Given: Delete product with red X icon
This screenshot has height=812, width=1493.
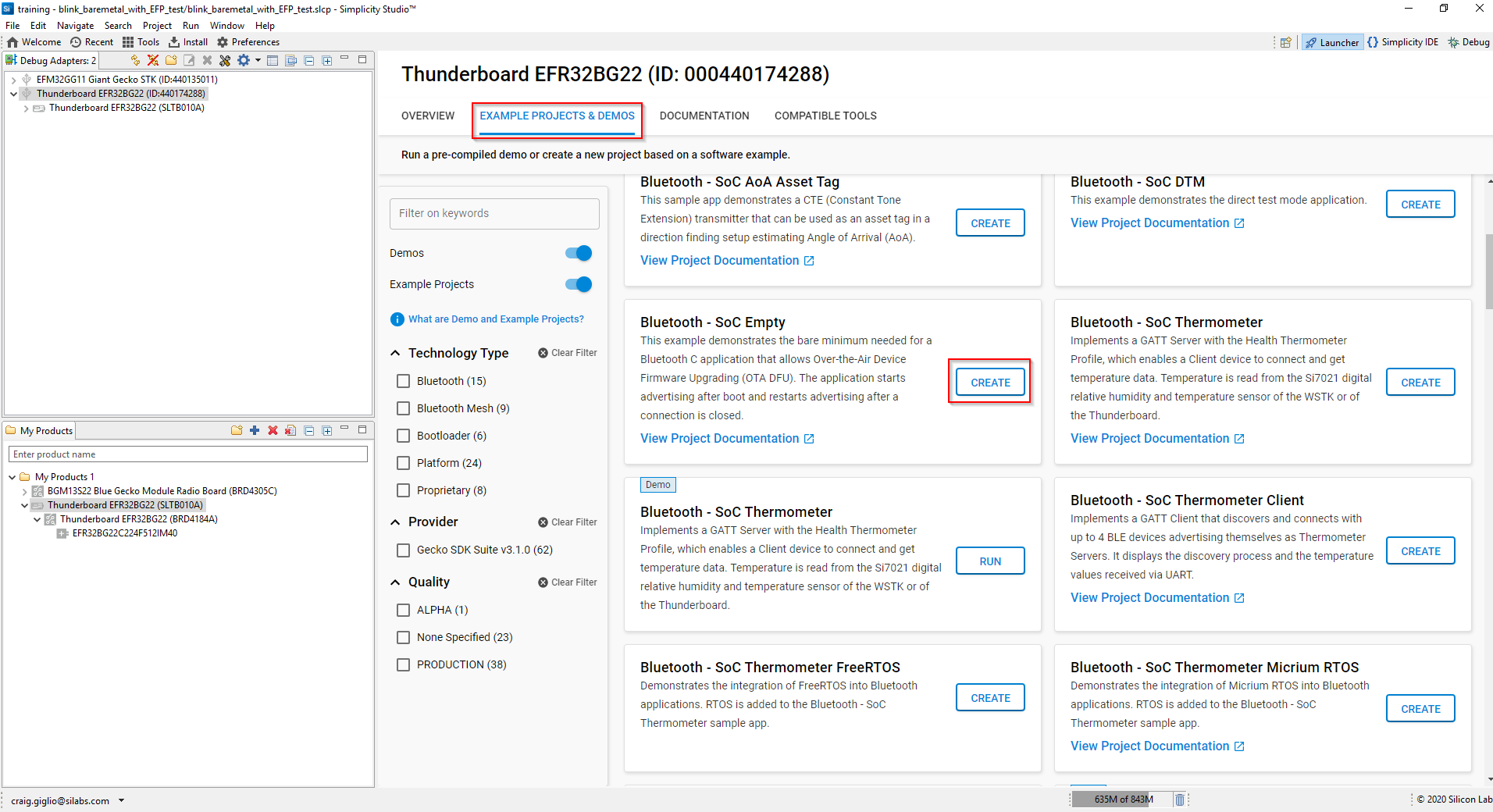Looking at the screenshot, I should [x=273, y=430].
